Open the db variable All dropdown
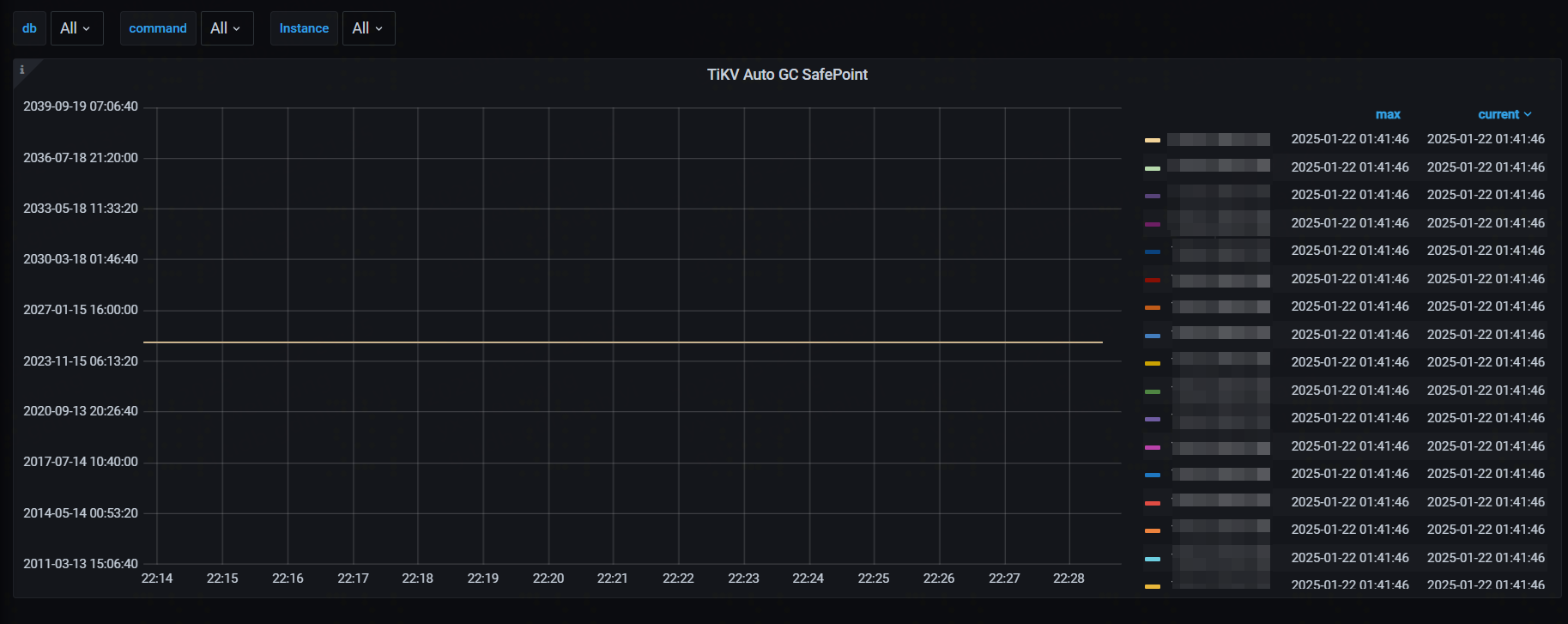 (x=76, y=28)
